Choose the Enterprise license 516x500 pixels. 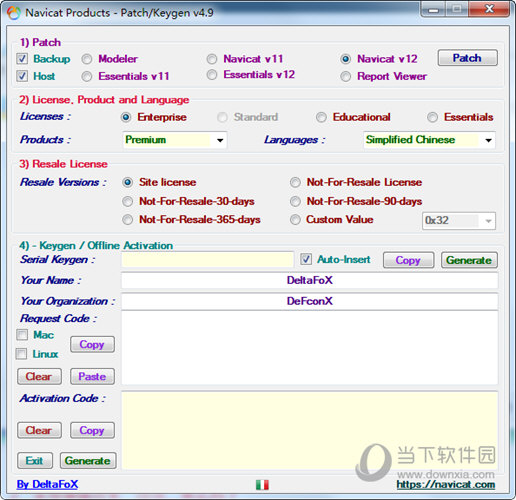click(x=126, y=117)
